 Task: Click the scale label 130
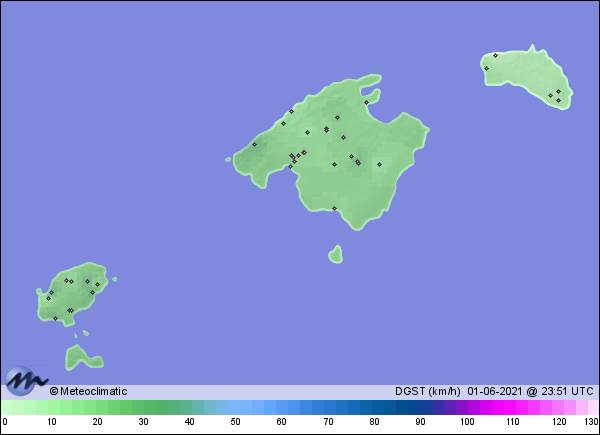(x=591, y=422)
